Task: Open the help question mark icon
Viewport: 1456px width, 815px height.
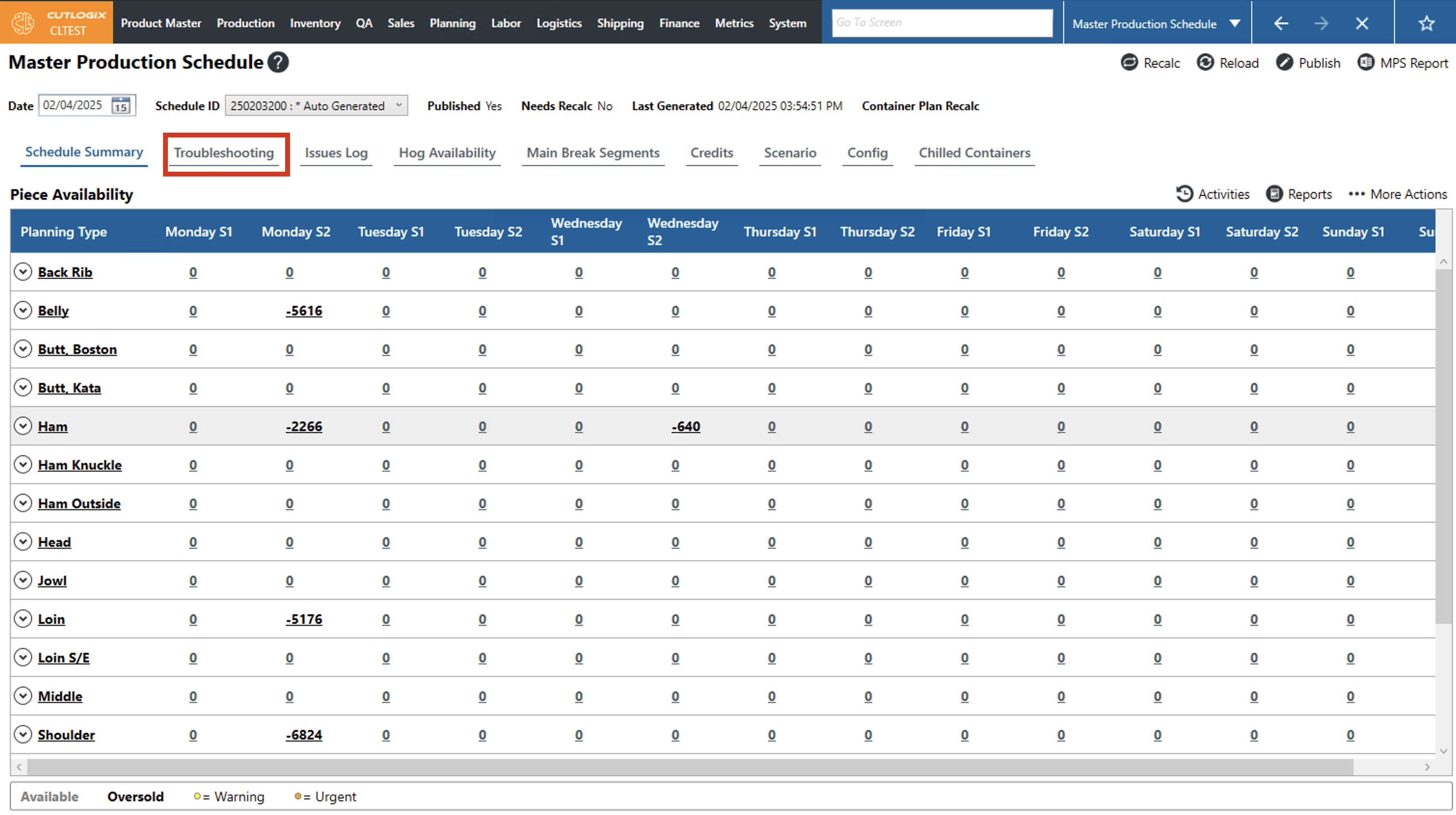Action: point(278,62)
